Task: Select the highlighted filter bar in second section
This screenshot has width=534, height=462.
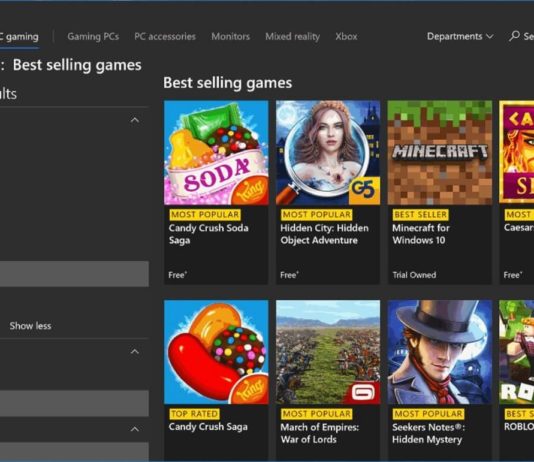Action: [74, 403]
